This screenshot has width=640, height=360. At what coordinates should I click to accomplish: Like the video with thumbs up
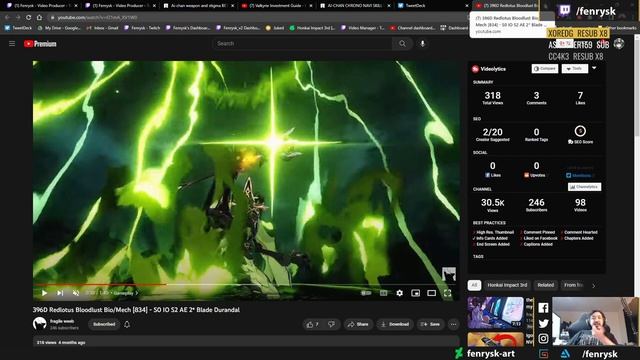[x=312, y=324]
